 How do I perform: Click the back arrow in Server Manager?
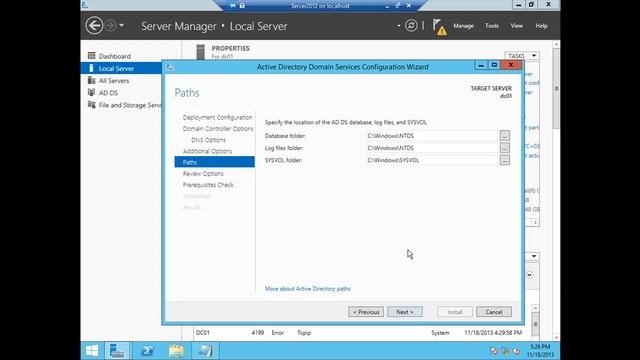pyautogui.click(x=94, y=26)
